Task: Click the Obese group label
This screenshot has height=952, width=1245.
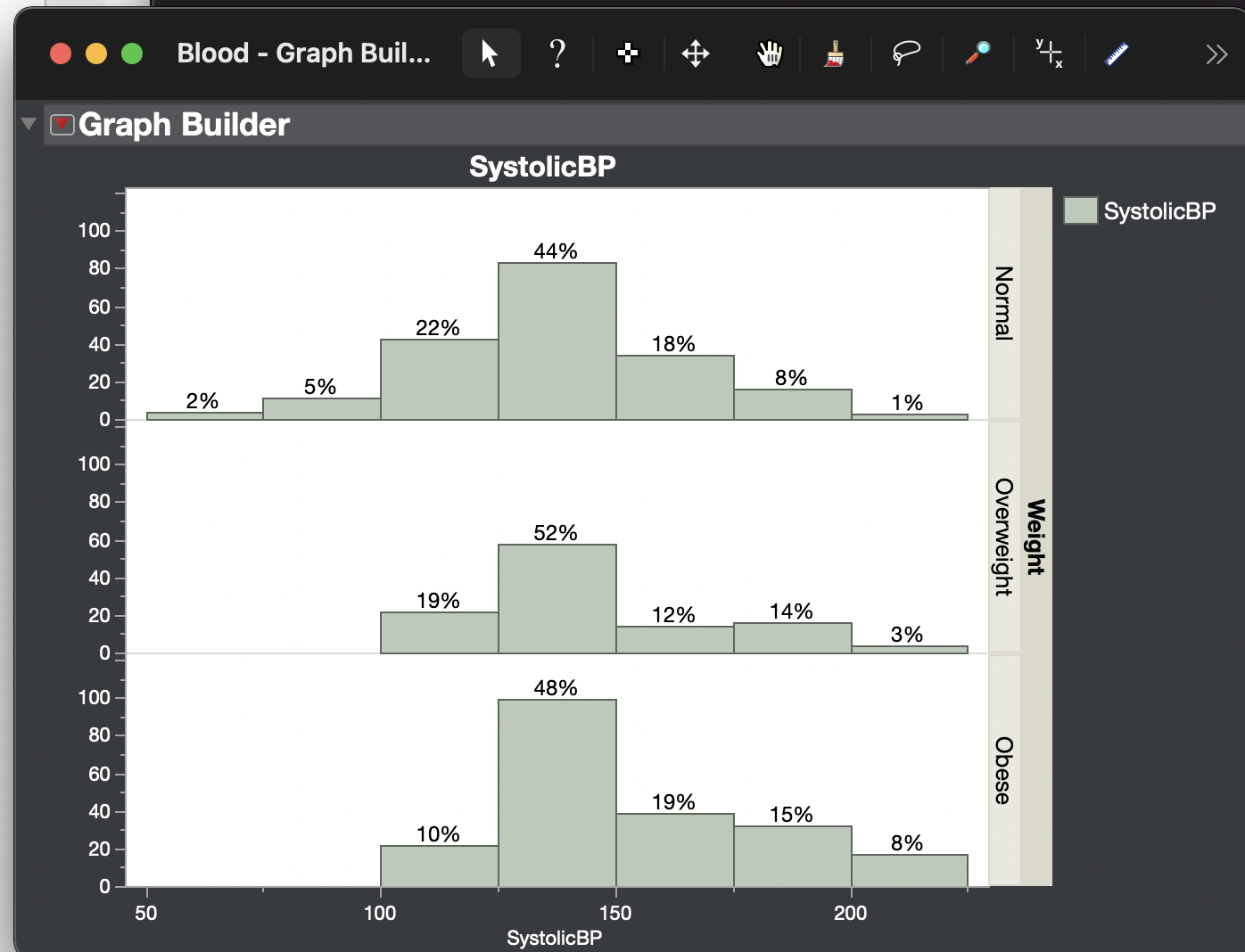Action: click(x=1004, y=770)
